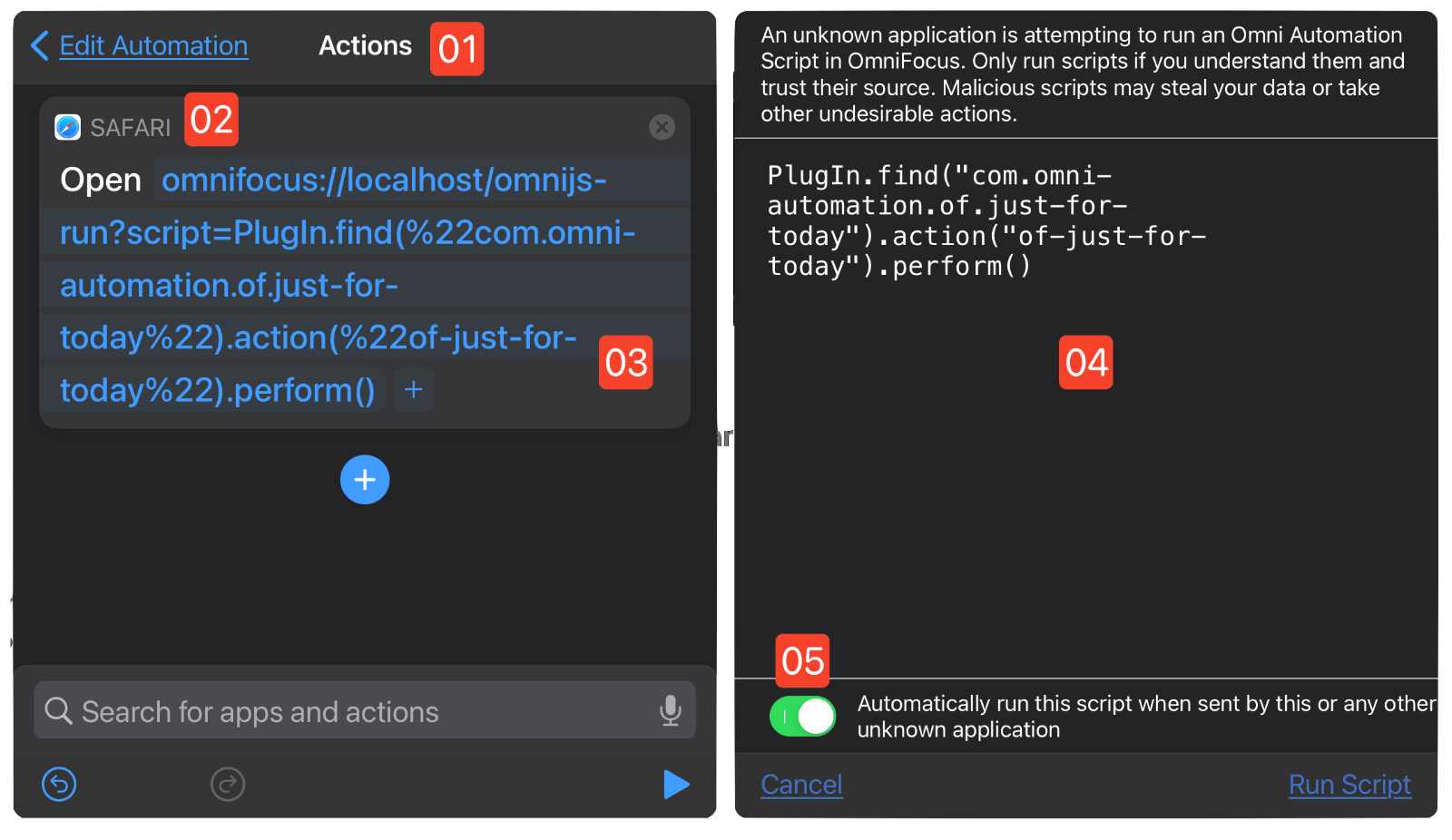Tap the microphone dictation icon
Viewport: 1452px width, 840px height.
[671, 711]
